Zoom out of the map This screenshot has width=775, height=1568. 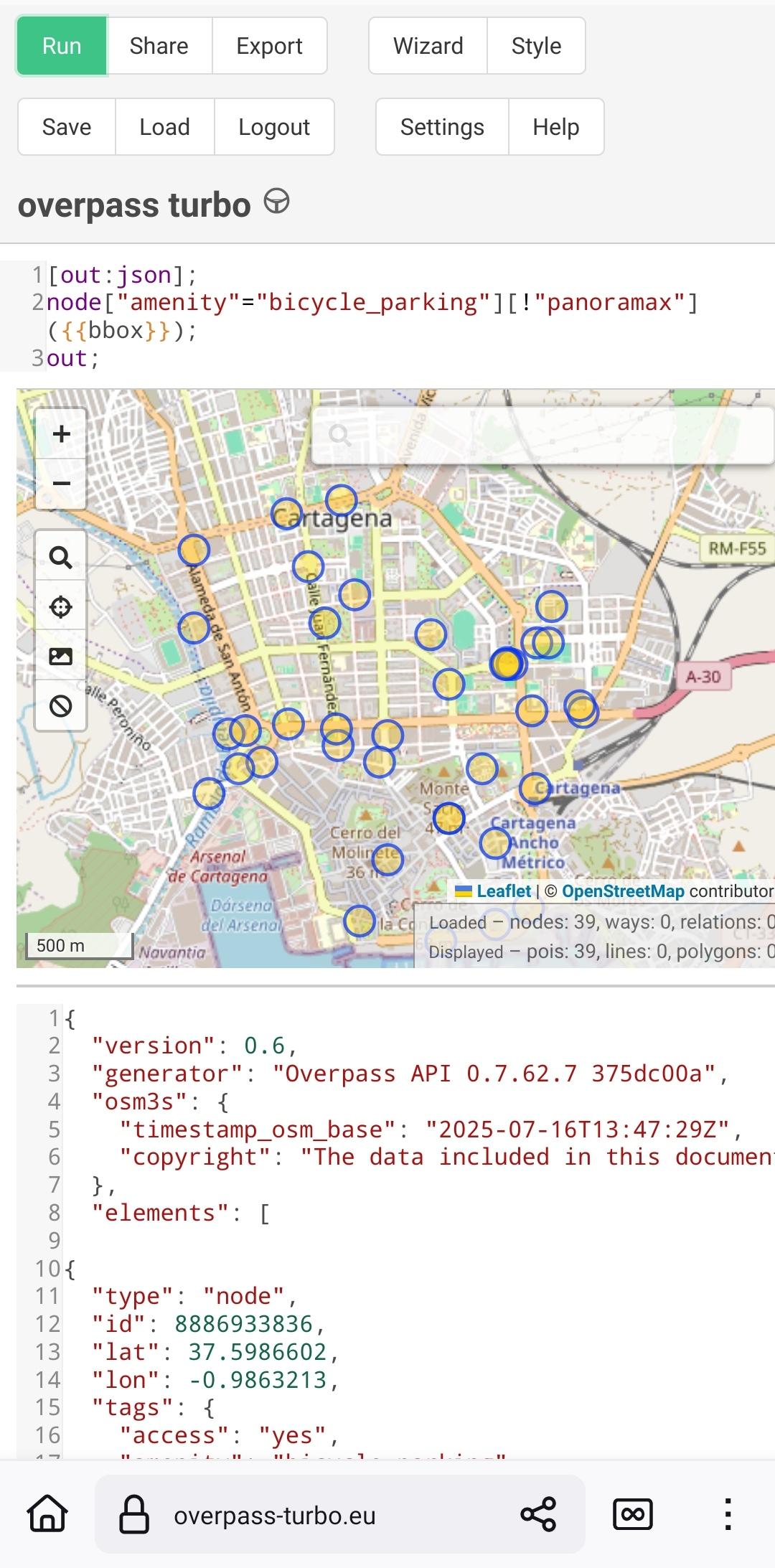pos(62,484)
